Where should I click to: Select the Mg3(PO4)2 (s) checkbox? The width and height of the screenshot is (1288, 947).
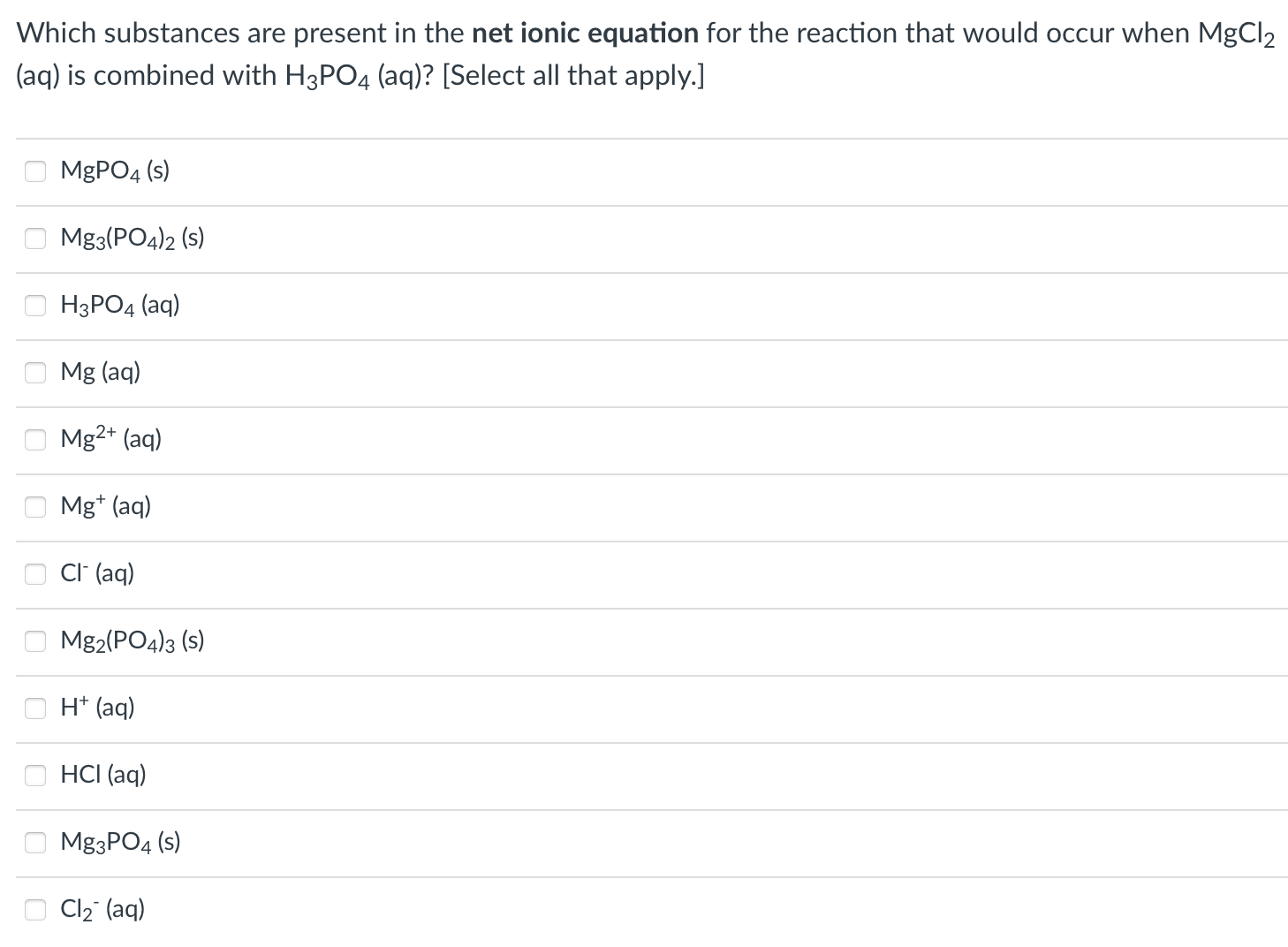pos(35,239)
